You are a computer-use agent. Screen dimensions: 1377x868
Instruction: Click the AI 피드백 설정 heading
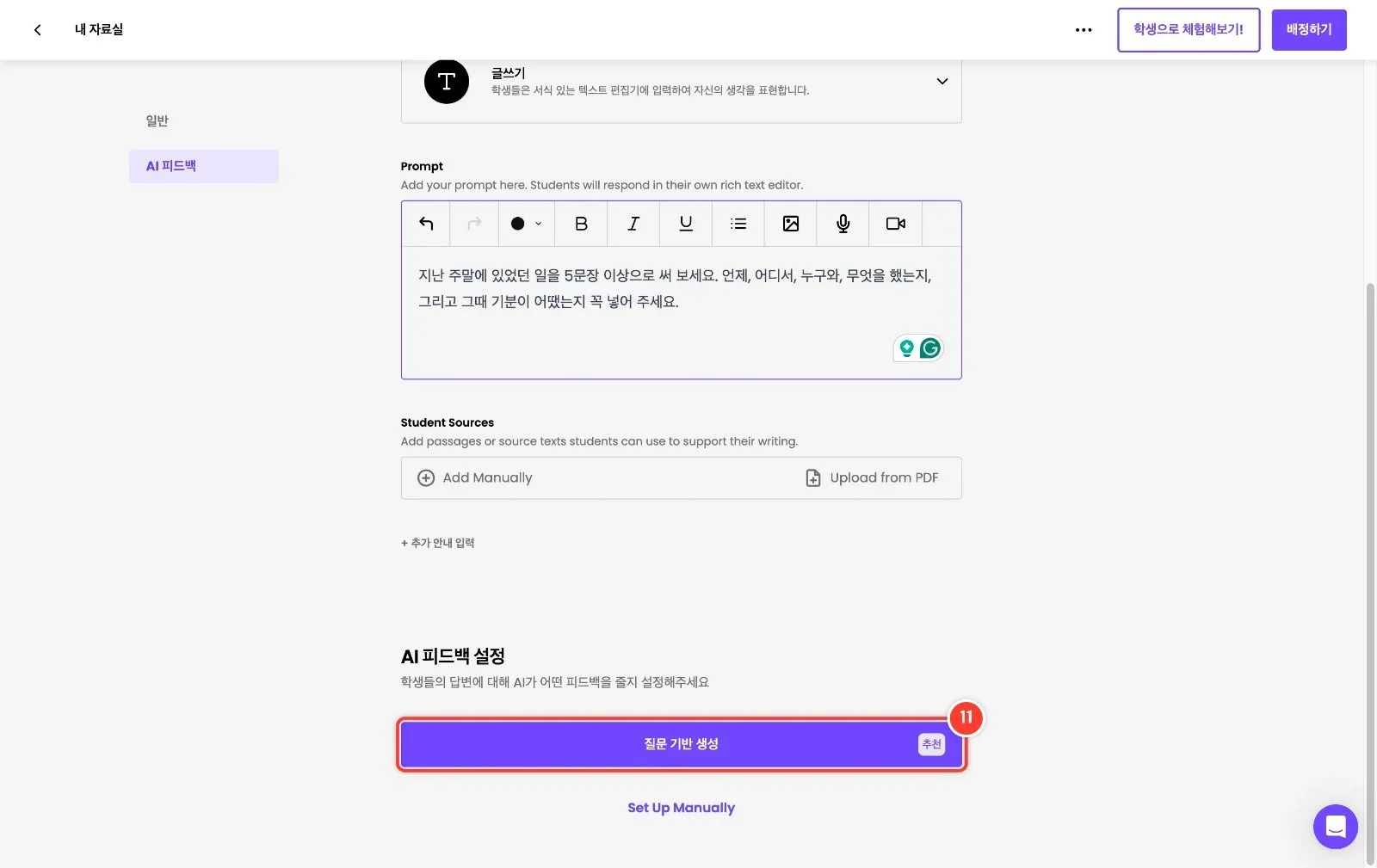coord(453,656)
